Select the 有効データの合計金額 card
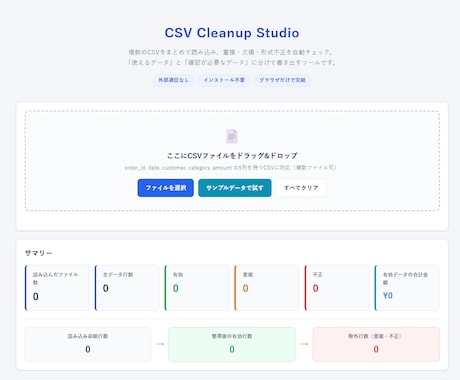This screenshot has height=380, width=460. [407, 288]
